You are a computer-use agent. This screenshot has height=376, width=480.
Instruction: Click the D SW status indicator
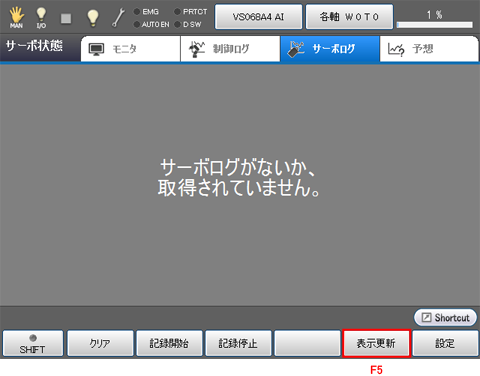188,24
